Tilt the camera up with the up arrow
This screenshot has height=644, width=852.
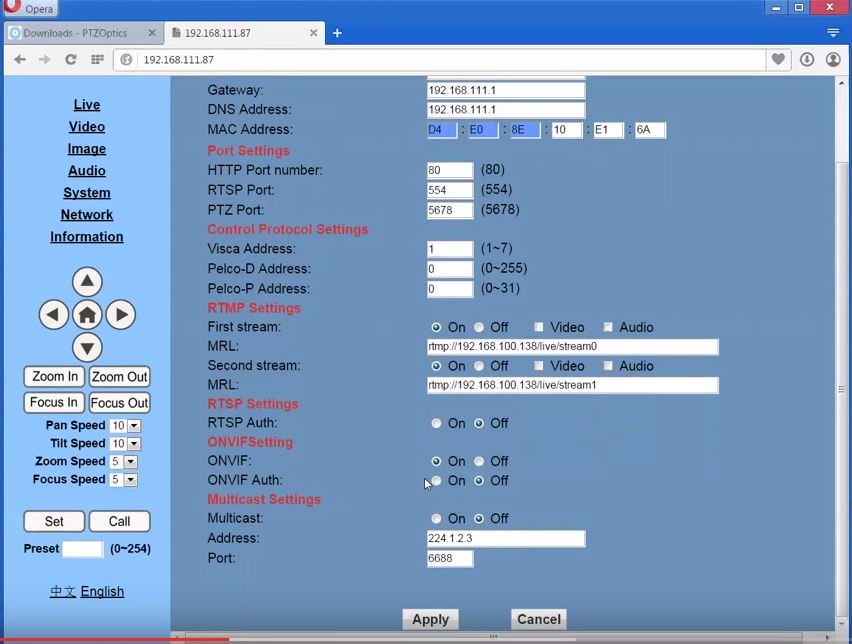click(87, 281)
